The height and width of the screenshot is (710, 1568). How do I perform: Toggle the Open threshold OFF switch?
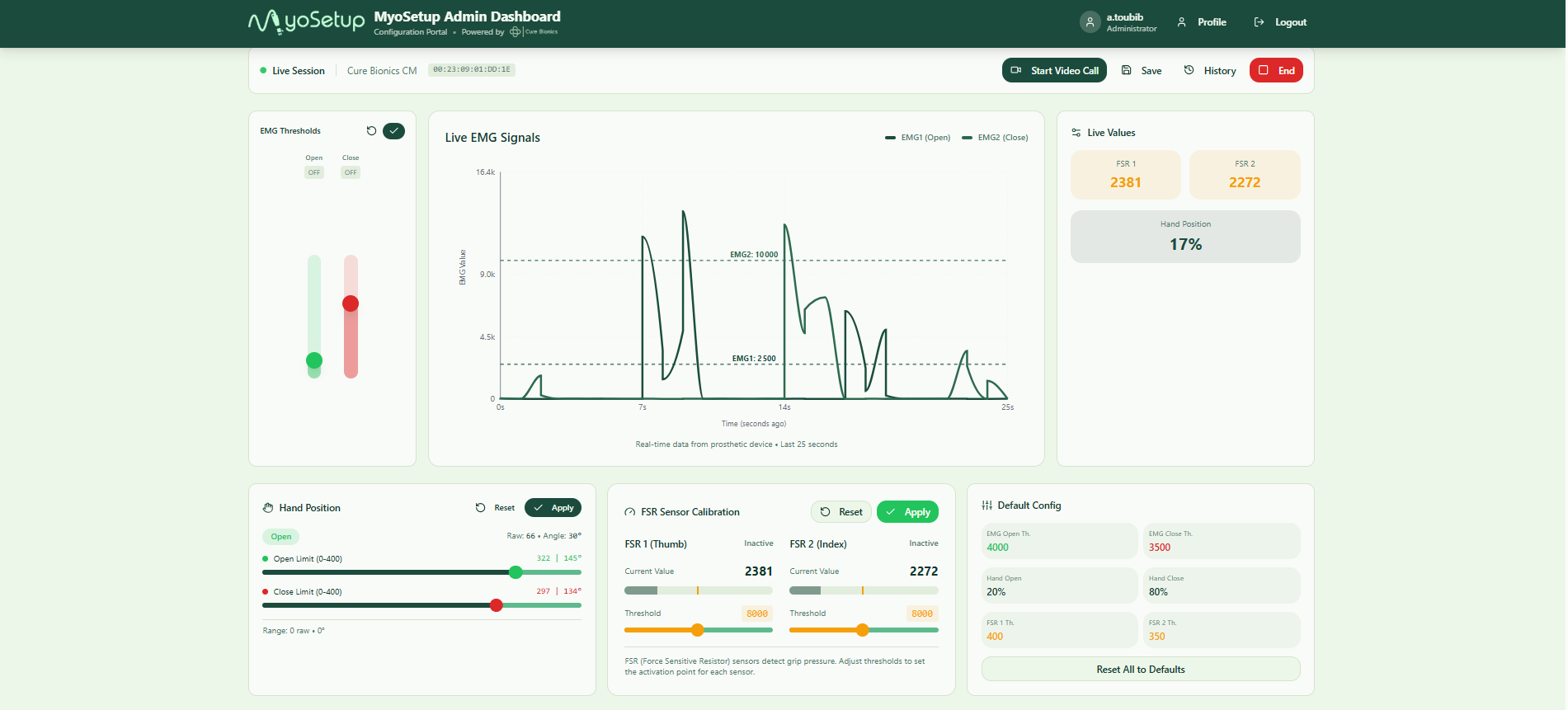[314, 172]
